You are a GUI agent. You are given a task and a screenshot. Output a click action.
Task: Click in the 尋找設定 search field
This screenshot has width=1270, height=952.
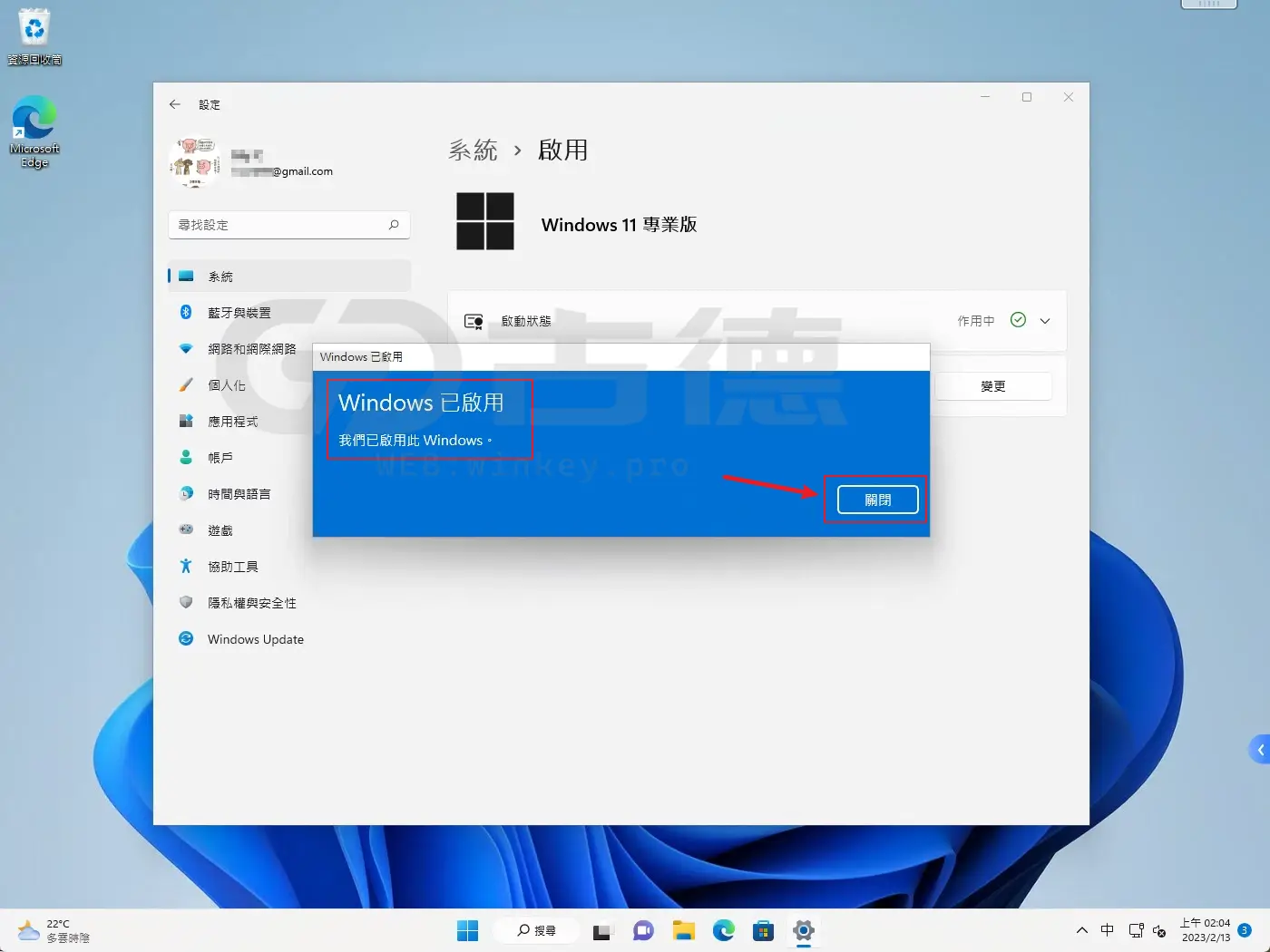pos(289,225)
